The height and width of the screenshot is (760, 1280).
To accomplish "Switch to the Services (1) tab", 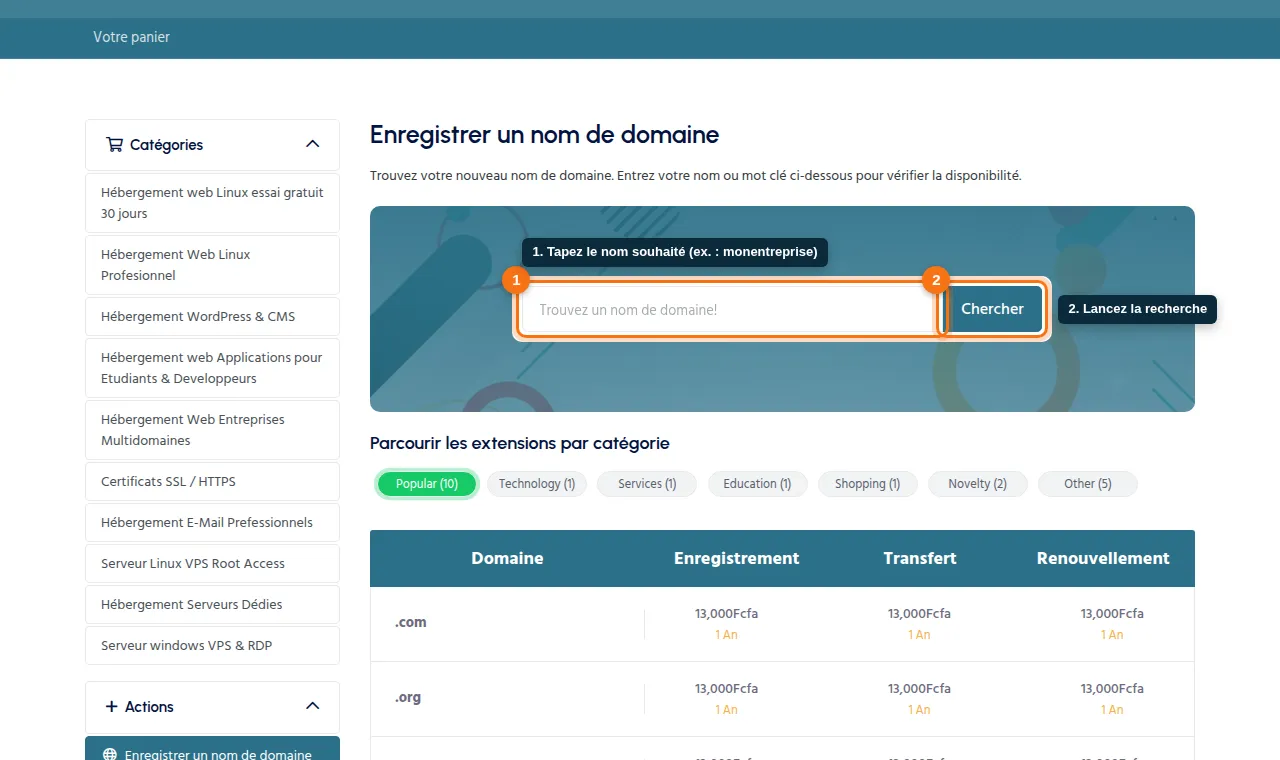I will [647, 484].
